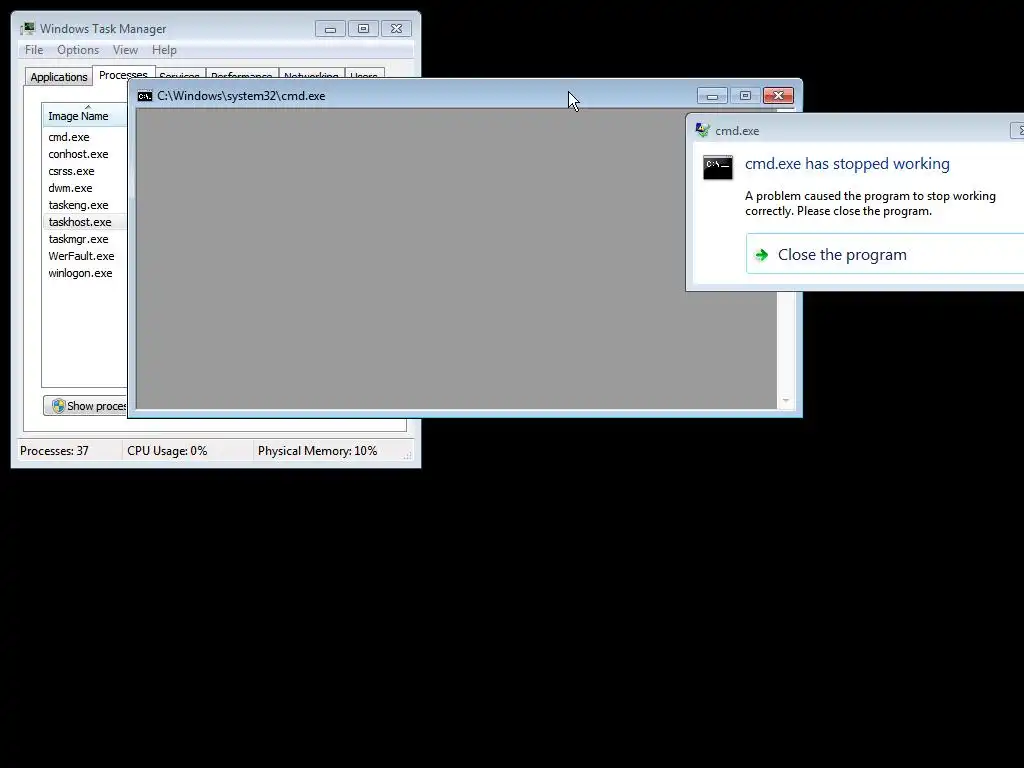Switch to the Services tab
Viewport: 1024px width, 768px height.
pyautogui.click(x=180, y=74)
